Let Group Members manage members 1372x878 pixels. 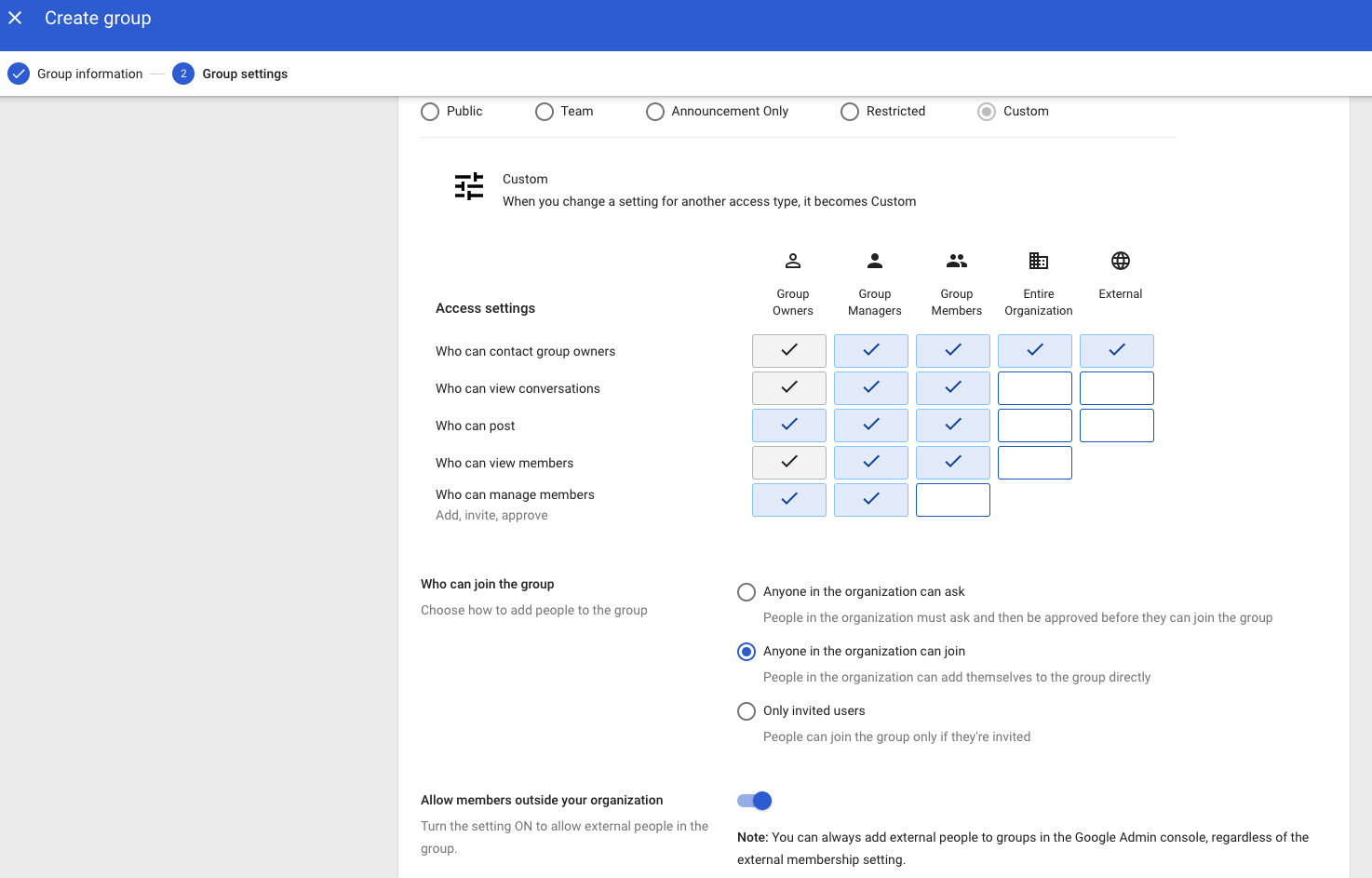click(952, 500)
